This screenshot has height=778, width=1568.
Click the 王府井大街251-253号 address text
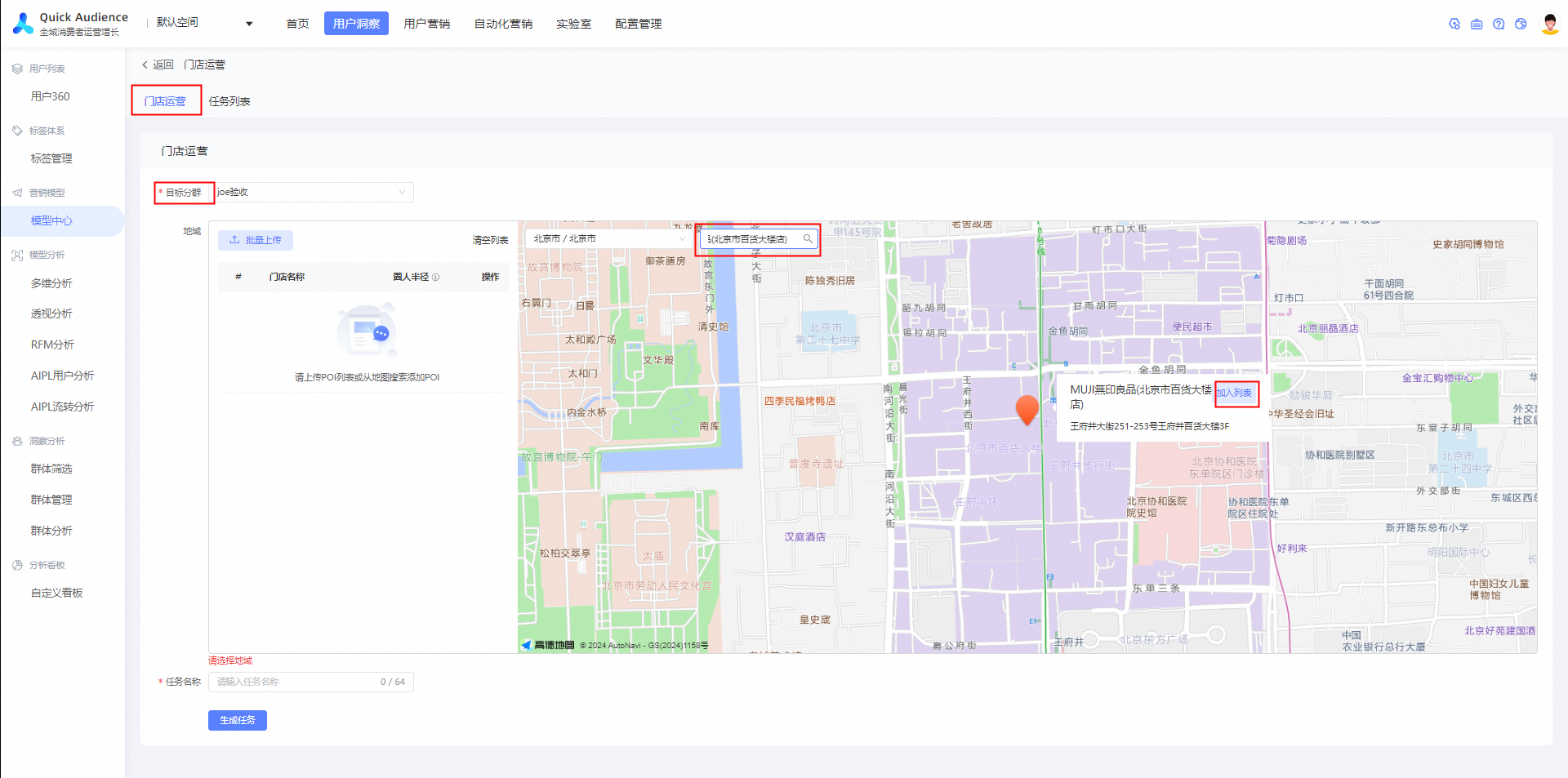click(1149, 426)
